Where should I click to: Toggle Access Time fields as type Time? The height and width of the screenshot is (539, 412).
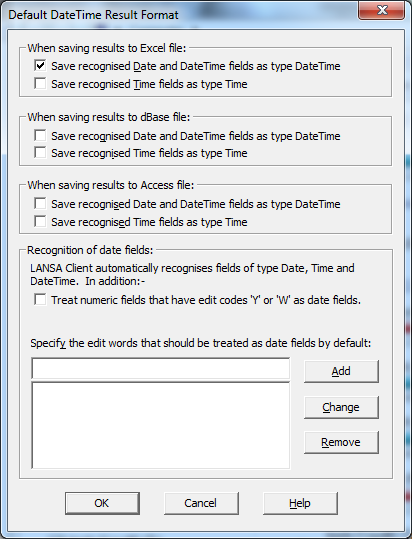40,221
